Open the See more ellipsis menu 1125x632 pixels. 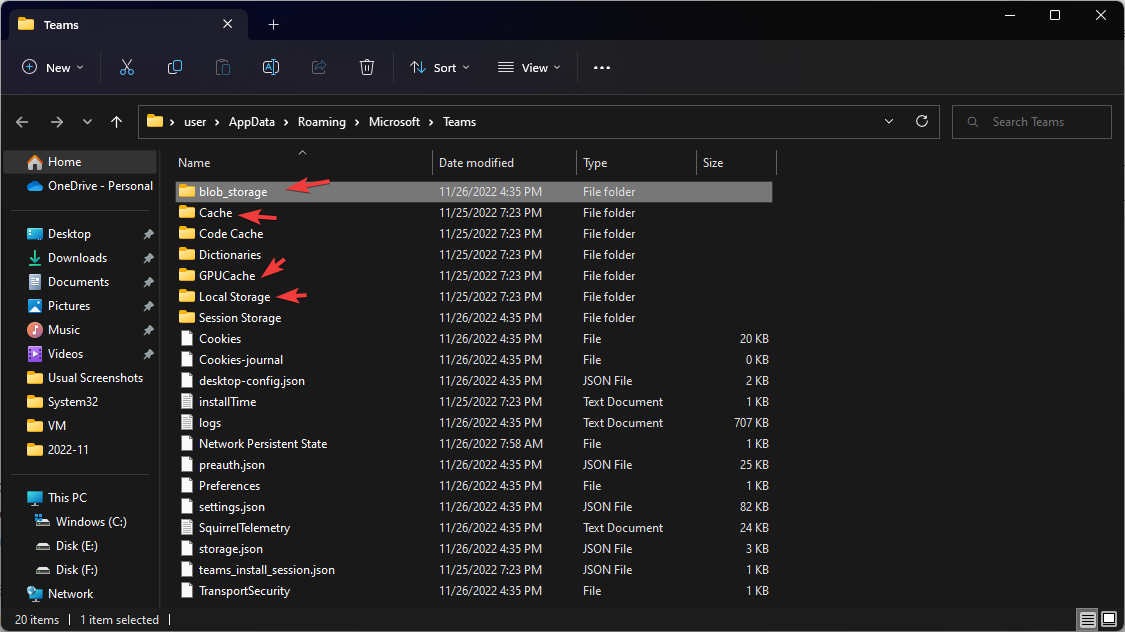pyautogui.click(x=602, y=67)
